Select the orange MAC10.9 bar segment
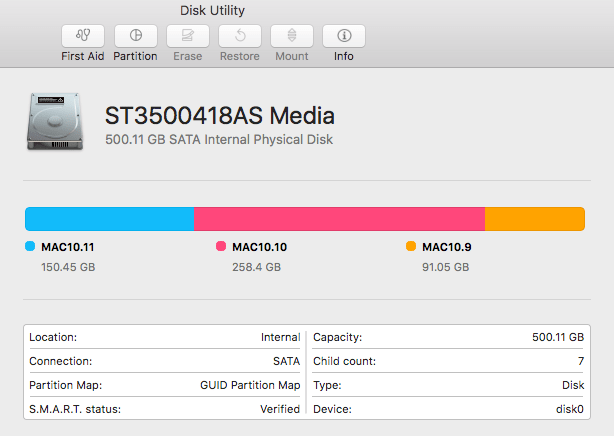Viewport: 614px width, 436px height. [x=535, y=219]
